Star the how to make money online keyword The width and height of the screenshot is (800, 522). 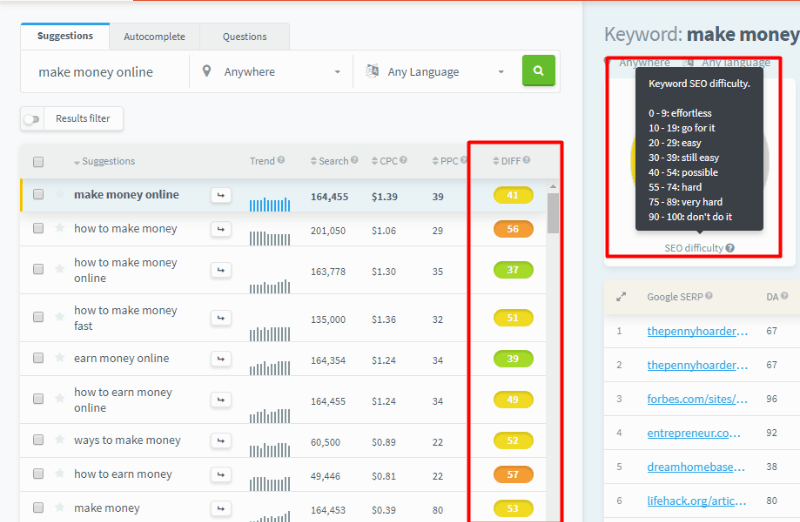pos(60,268)
